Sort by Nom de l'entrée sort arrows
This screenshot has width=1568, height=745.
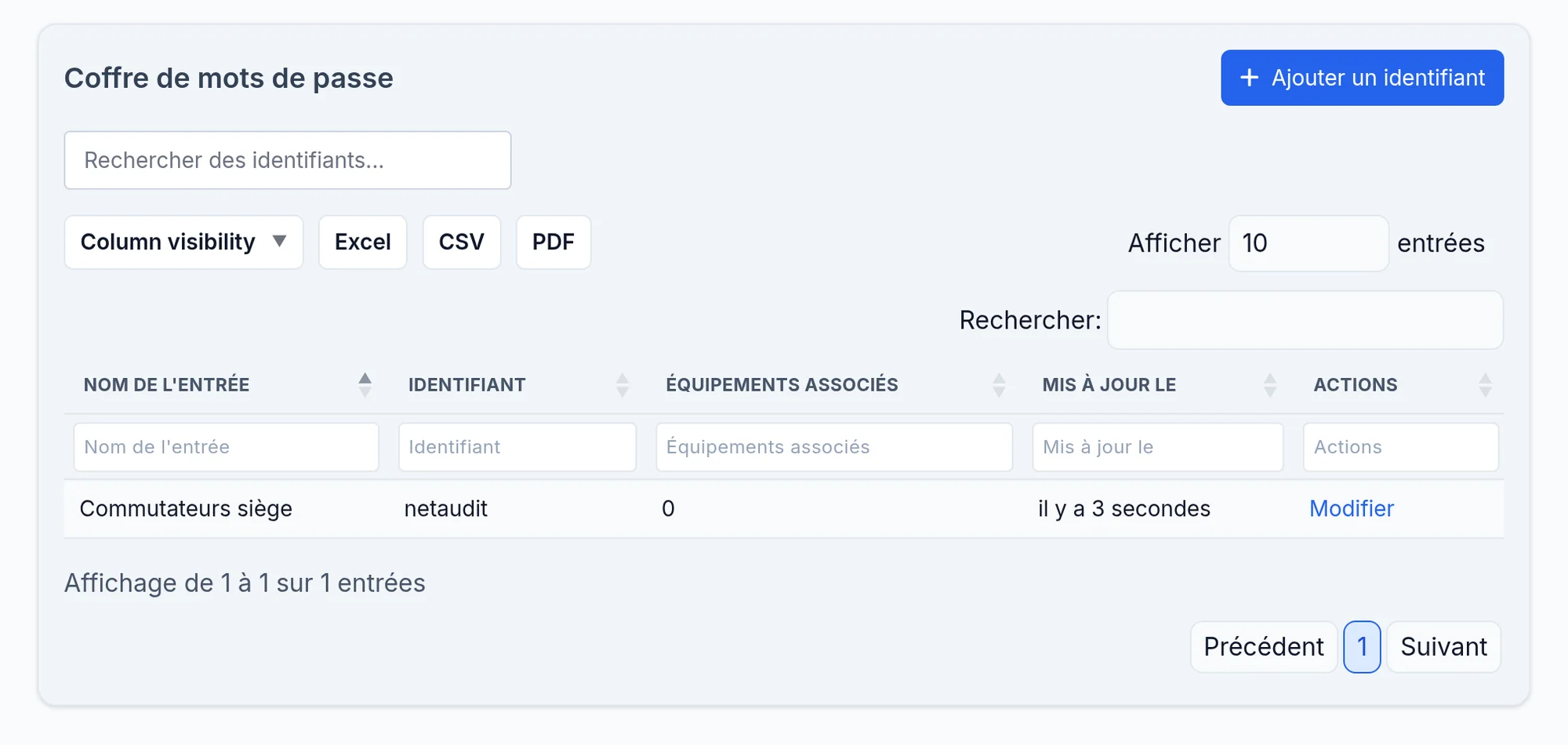(365, 384)
